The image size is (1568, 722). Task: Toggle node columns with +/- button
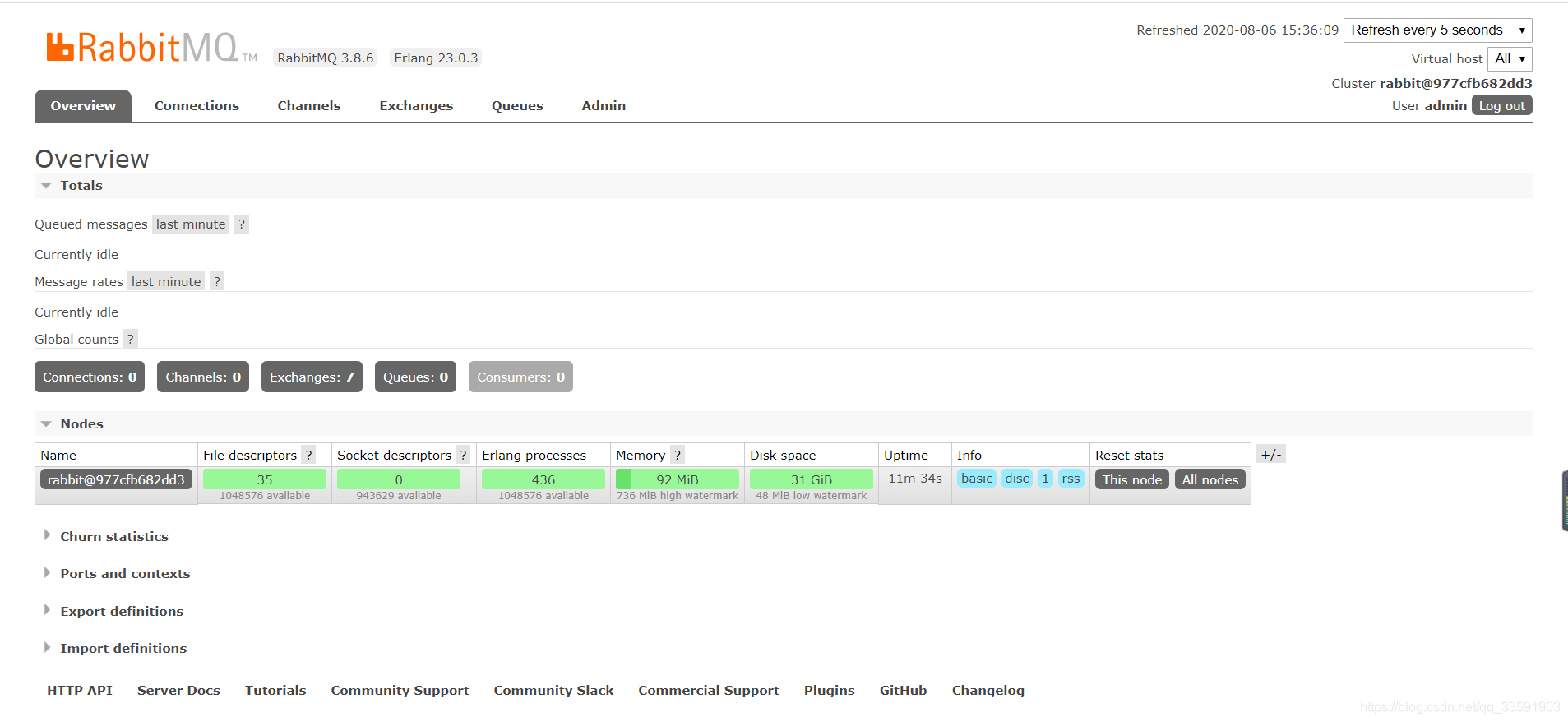[1270, 454]
